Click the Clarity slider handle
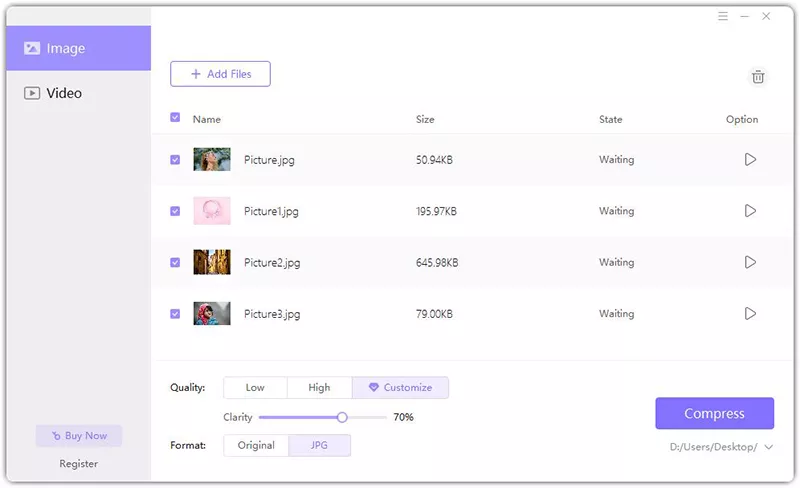 click(x=342, y=417)
